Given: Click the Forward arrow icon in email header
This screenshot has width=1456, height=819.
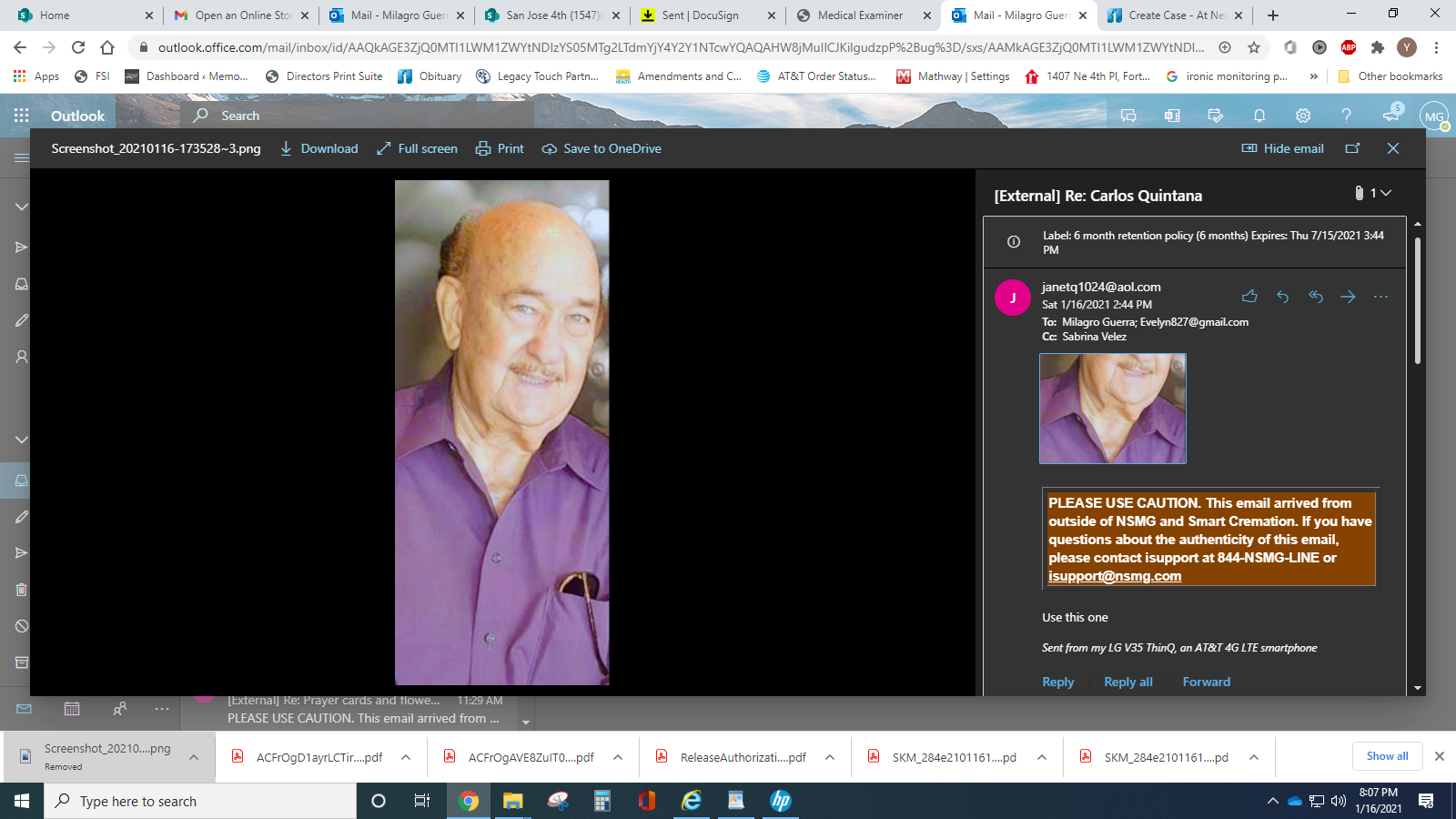Looking at the screenshot, I should coord(1348,297).
